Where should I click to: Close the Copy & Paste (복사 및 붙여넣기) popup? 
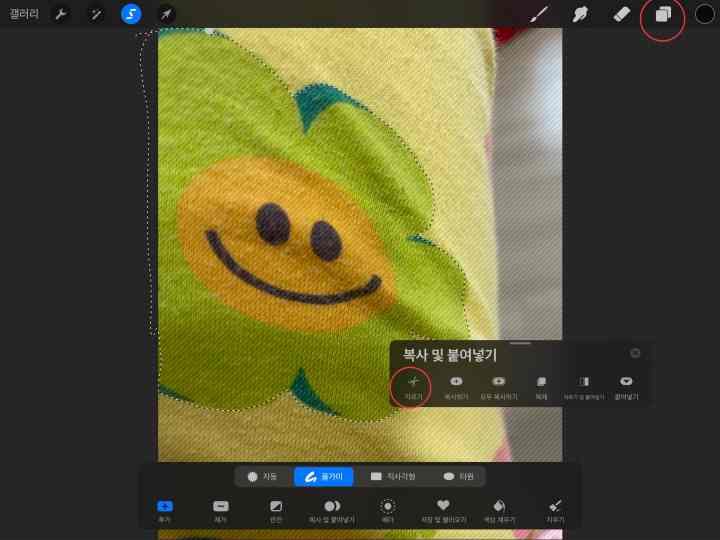click(x=635, y=353)
